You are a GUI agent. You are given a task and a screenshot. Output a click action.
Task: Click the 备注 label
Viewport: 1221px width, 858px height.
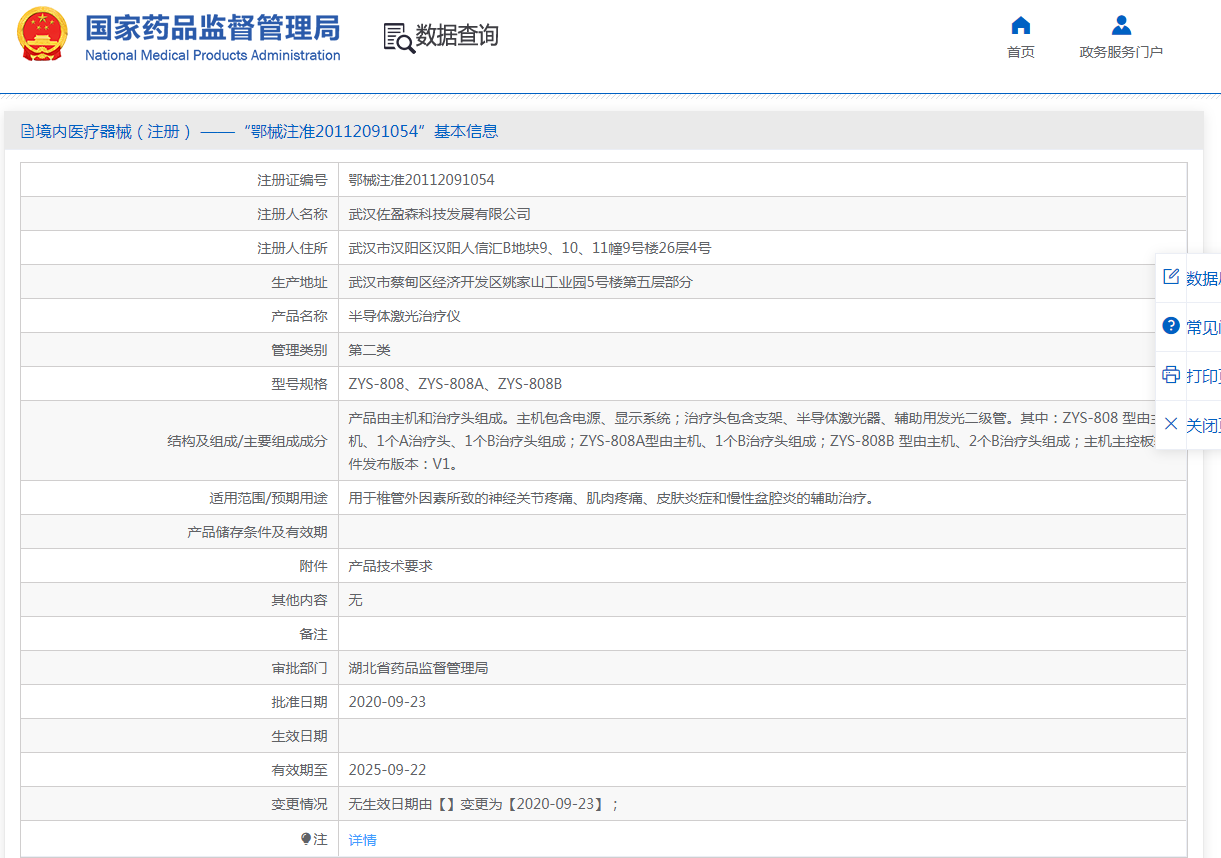[x=313, y=634]
